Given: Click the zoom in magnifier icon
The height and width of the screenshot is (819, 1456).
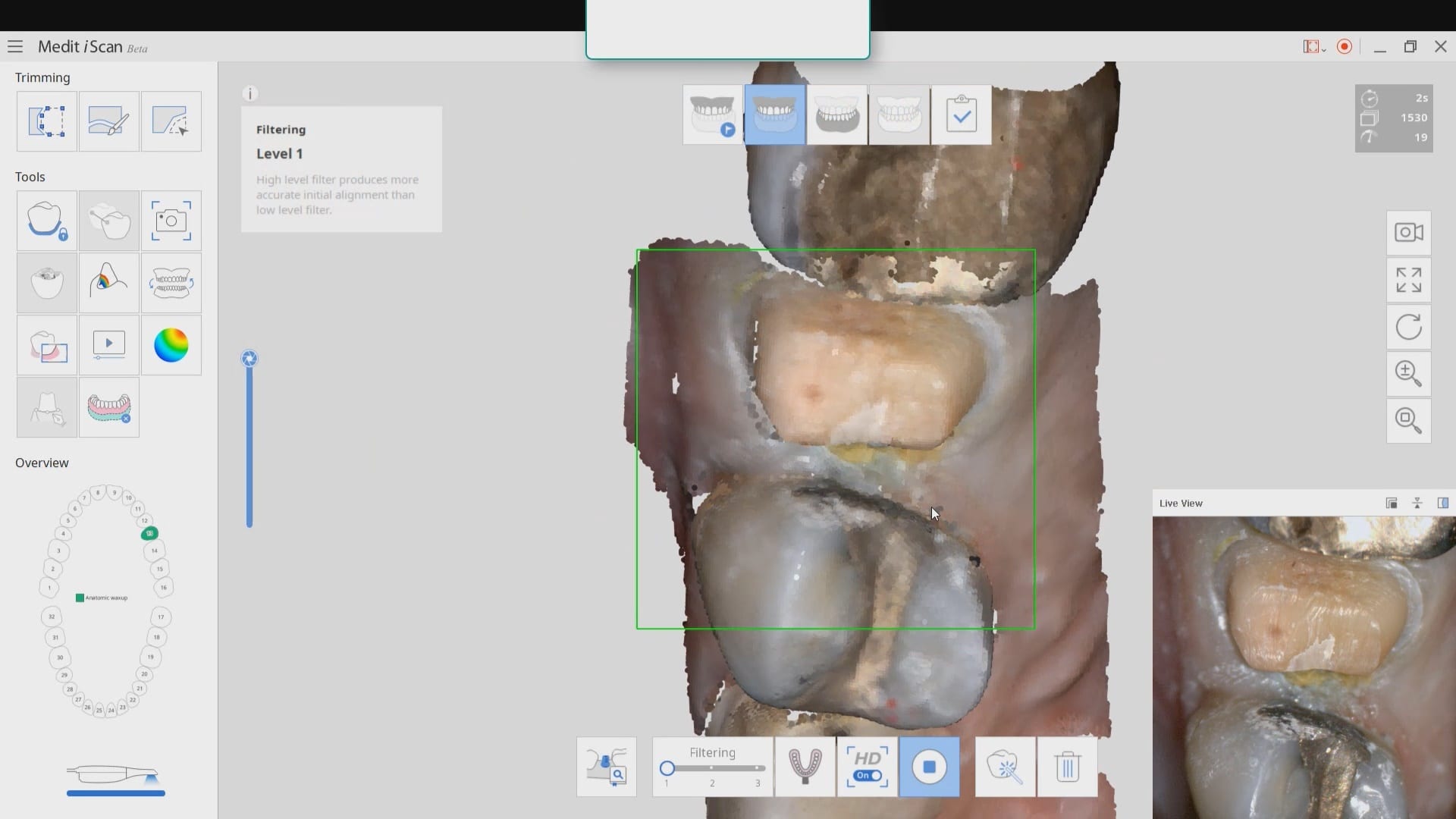Looking at the screenshot, I should point(1408,374).
